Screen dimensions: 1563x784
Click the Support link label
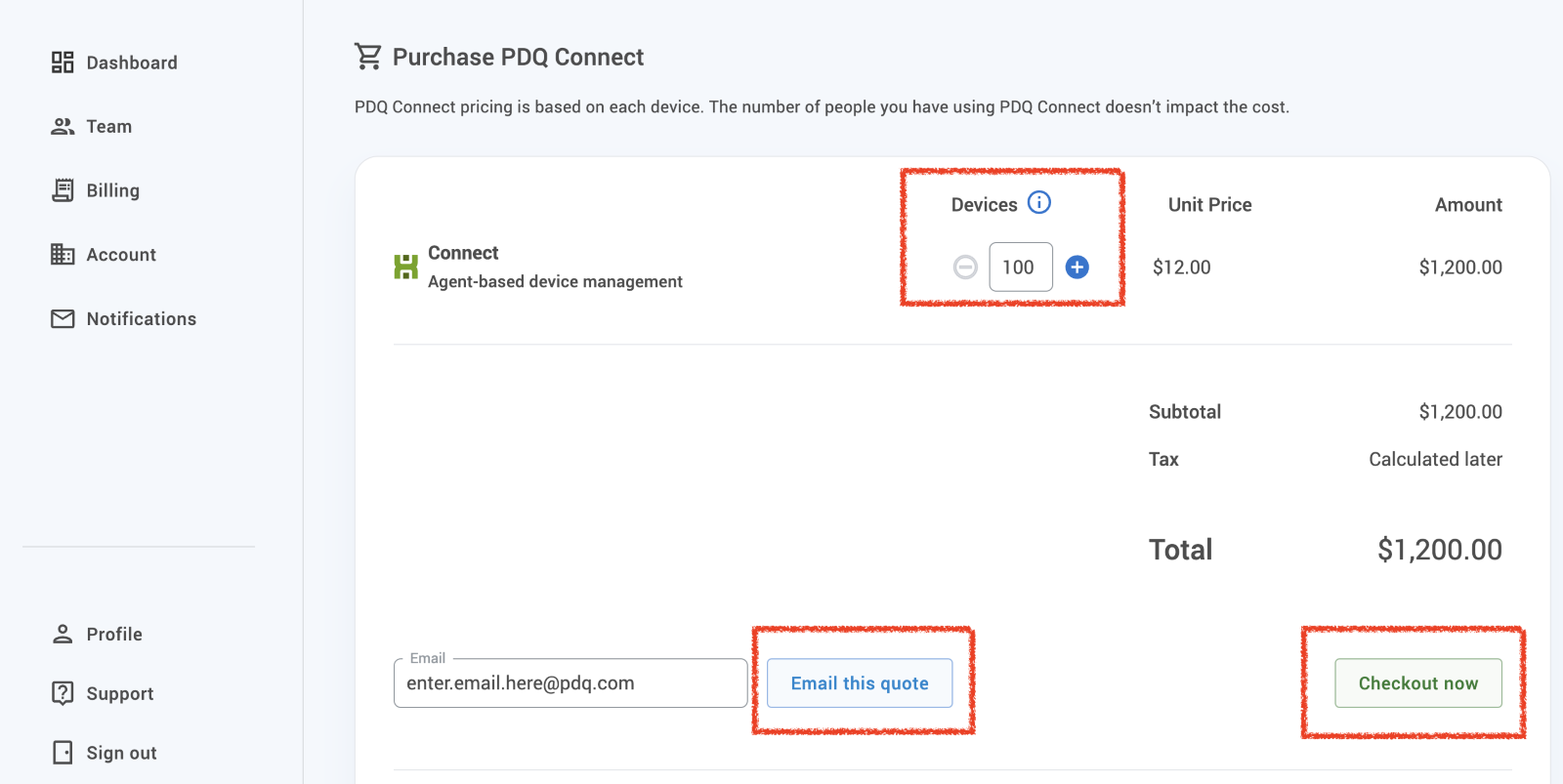click(120, 694)
